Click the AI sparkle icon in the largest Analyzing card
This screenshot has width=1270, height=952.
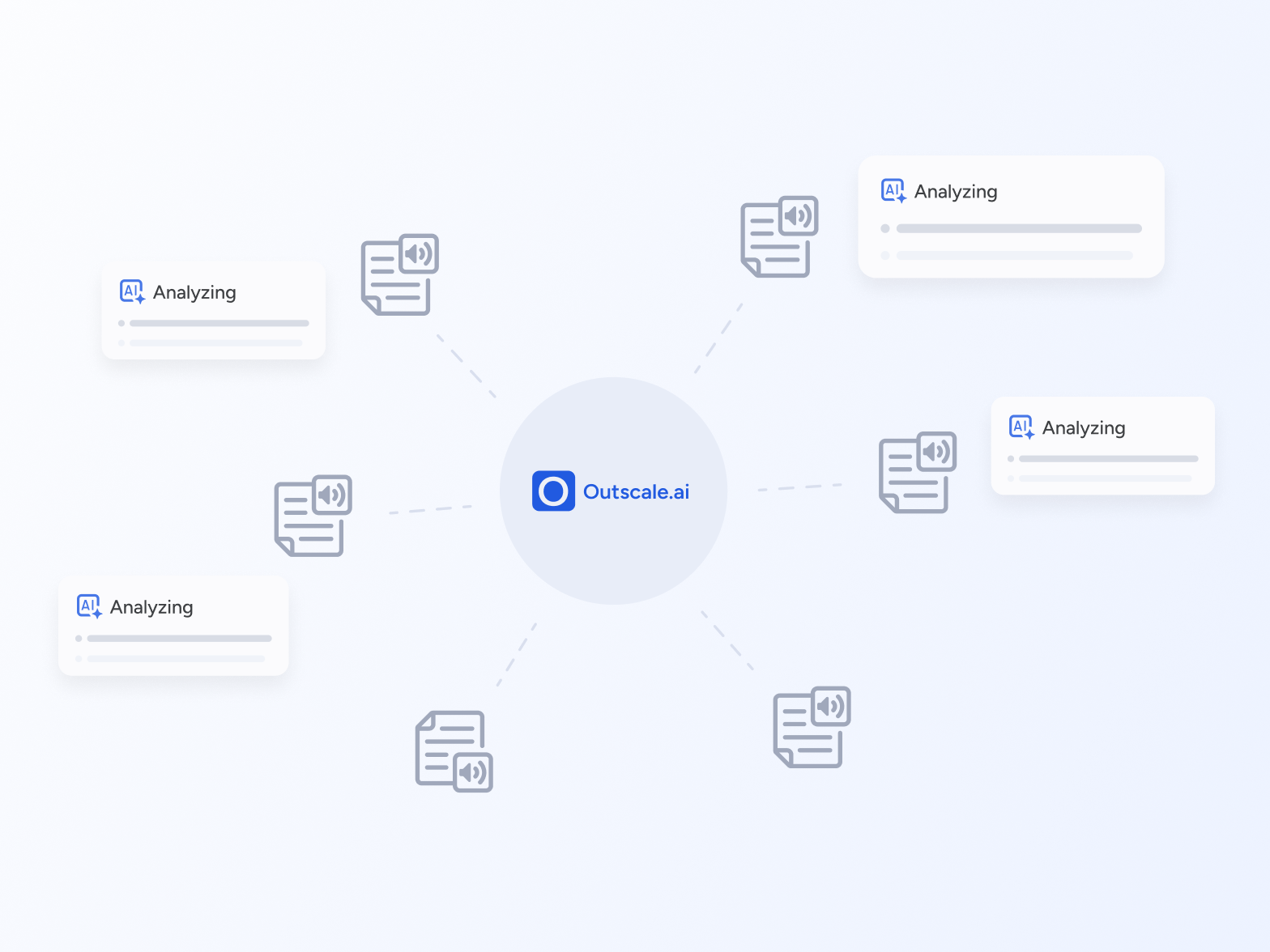tap(893, 191)
